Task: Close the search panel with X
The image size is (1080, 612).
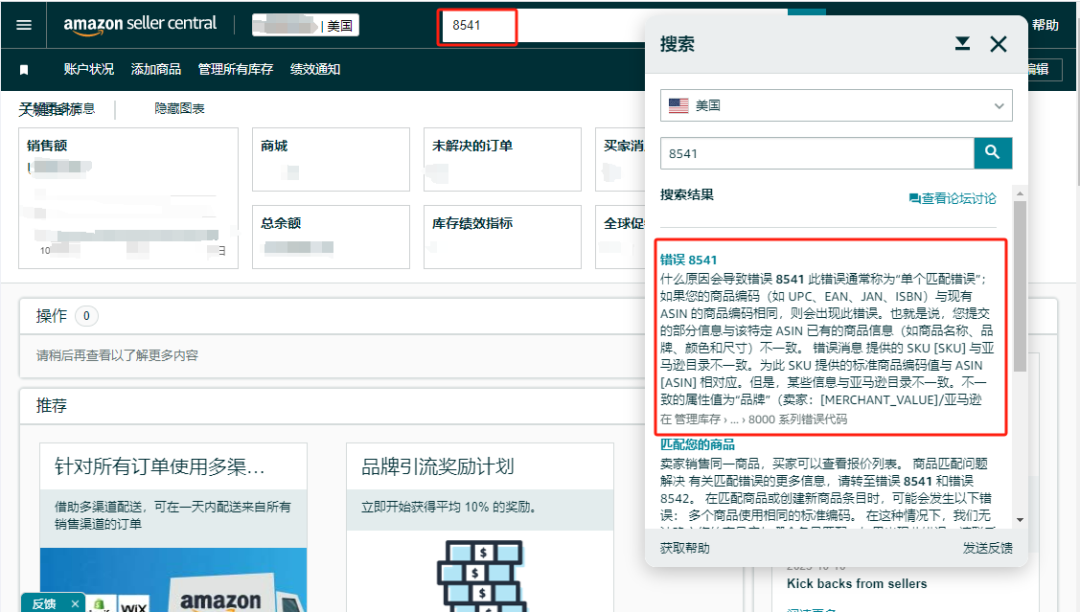Action: [x=998, y=44]
